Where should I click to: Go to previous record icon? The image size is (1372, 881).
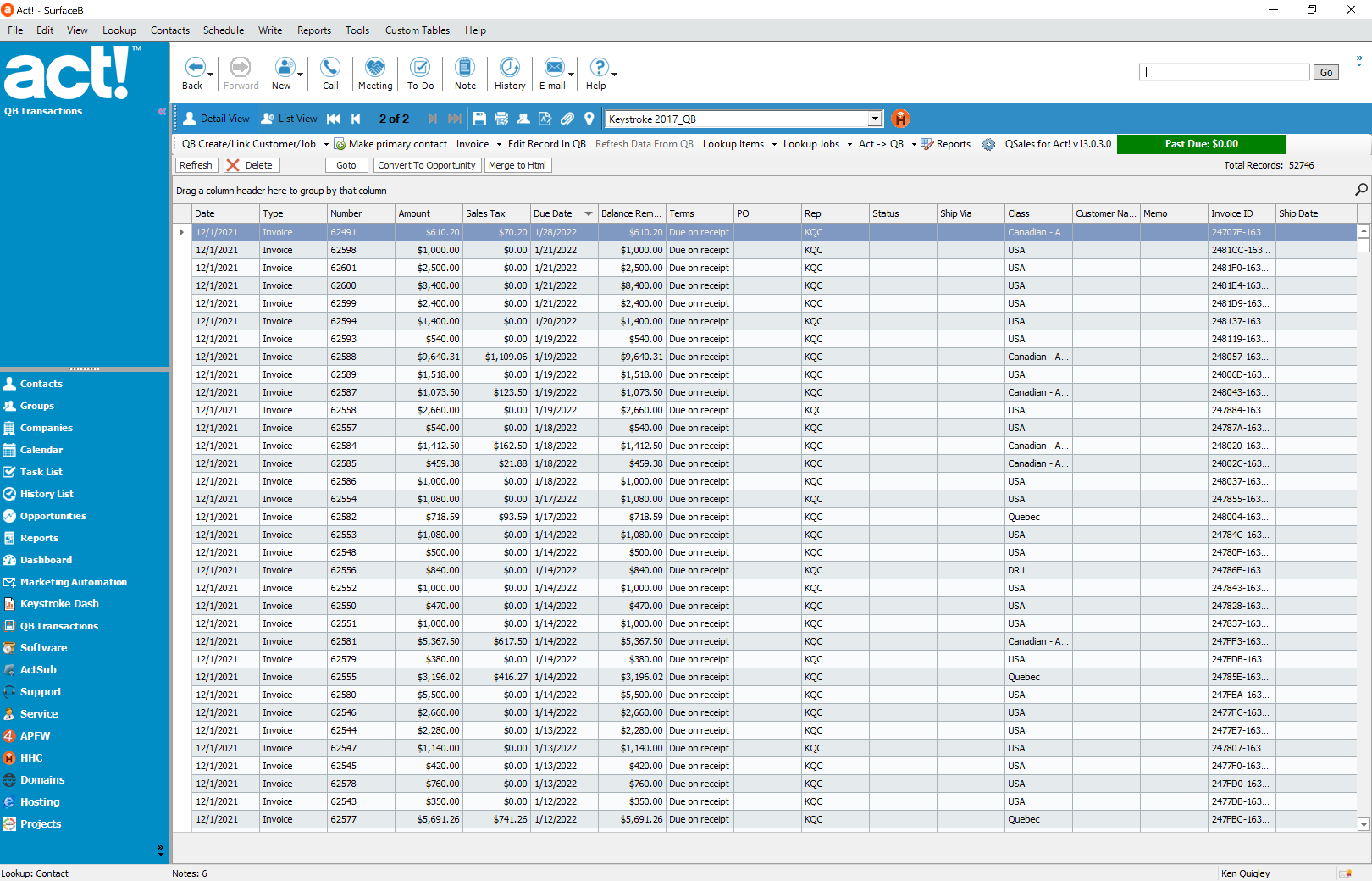[356, 119]
